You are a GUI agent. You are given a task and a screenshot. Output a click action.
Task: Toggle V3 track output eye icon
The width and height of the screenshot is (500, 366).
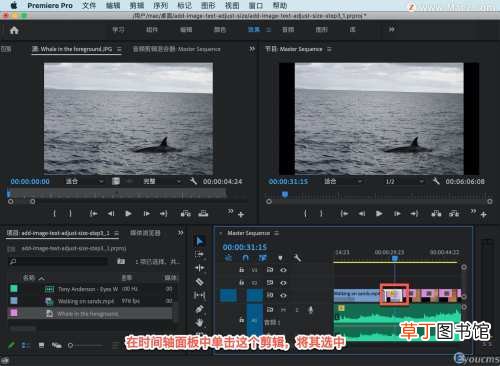tap(283, 270)
